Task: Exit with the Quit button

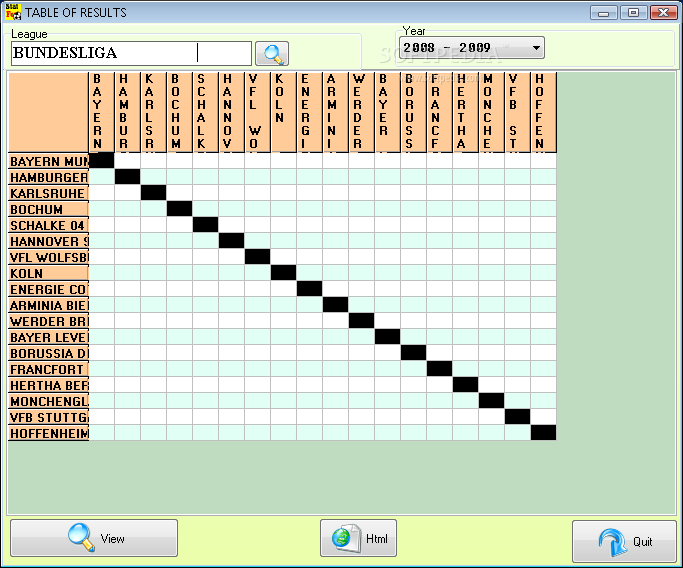Action: (624, 541)
